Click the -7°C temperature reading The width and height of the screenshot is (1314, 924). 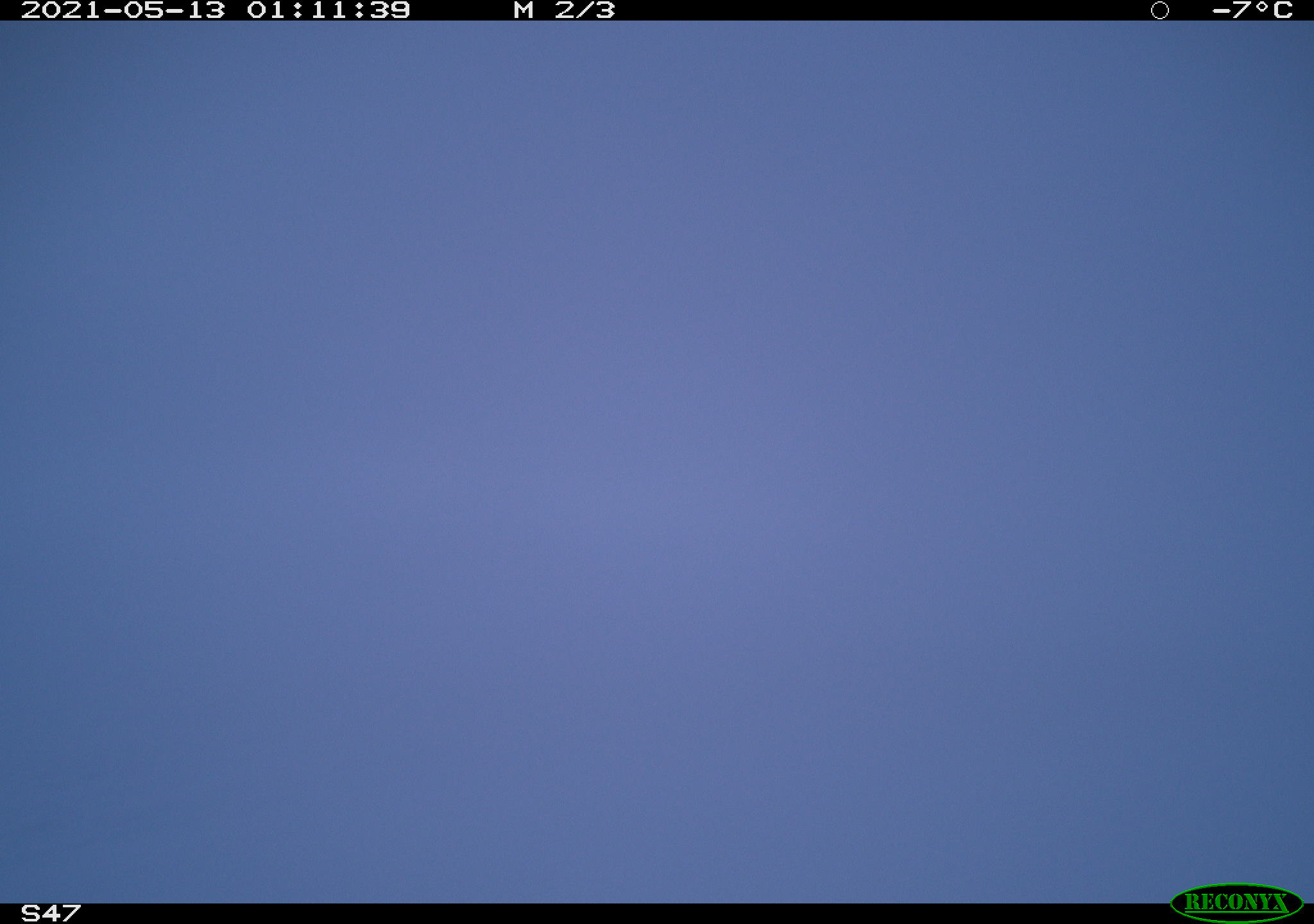click(1252, 10)
